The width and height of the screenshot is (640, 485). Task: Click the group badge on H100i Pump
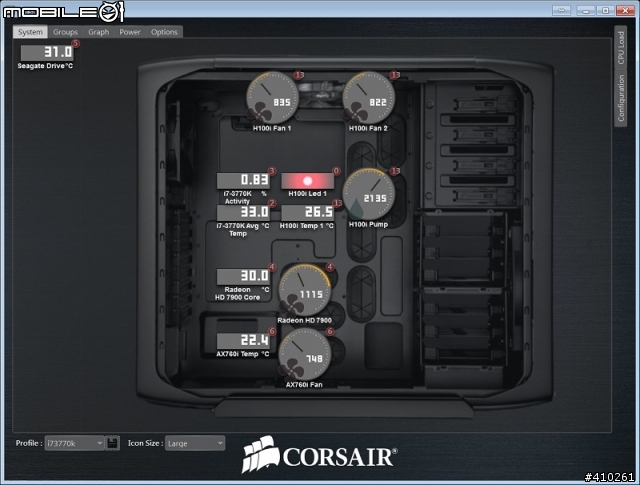tap(395, 171)
